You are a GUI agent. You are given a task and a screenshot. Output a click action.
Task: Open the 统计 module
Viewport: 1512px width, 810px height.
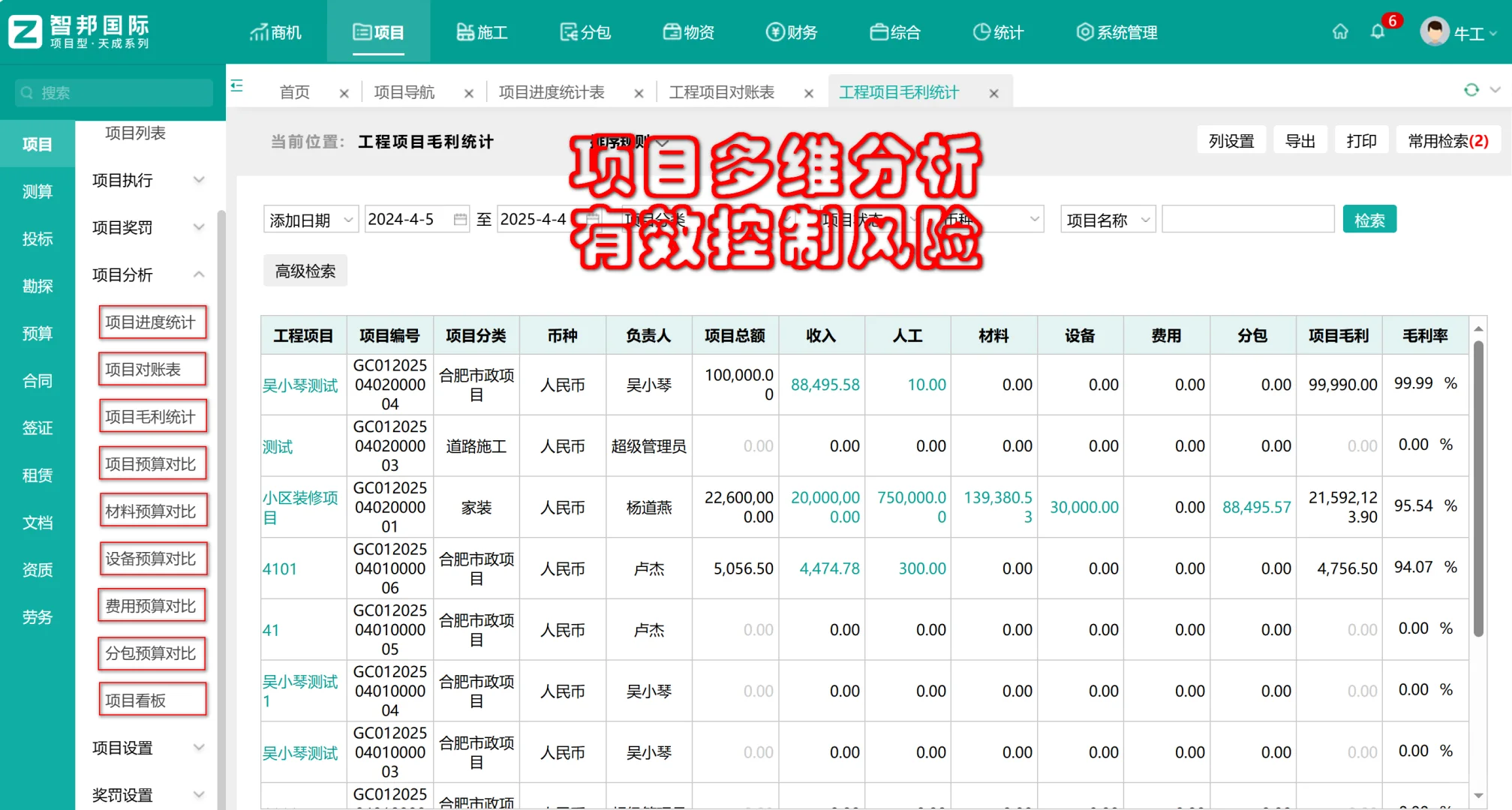(997, 31)
